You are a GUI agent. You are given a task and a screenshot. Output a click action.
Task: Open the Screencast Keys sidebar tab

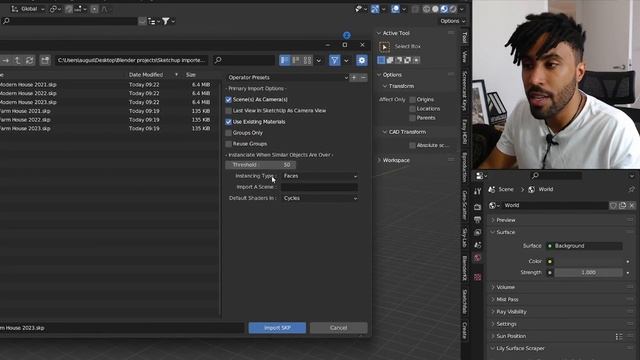[464, 90]
